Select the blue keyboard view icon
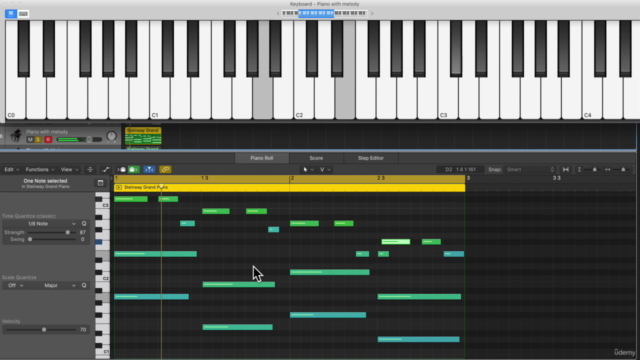The image size is (640, 360). 11,13
